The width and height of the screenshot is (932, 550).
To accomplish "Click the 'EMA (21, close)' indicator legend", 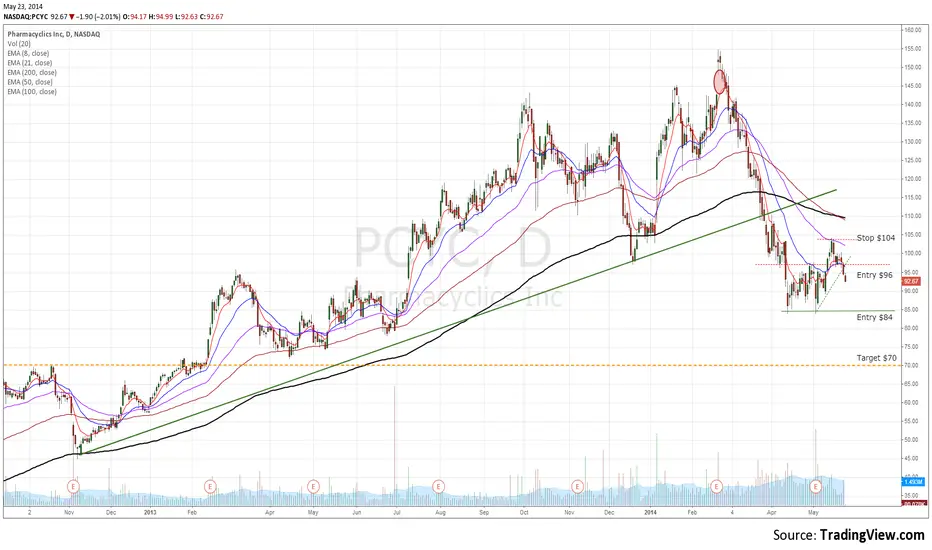I will click(30, 63).
